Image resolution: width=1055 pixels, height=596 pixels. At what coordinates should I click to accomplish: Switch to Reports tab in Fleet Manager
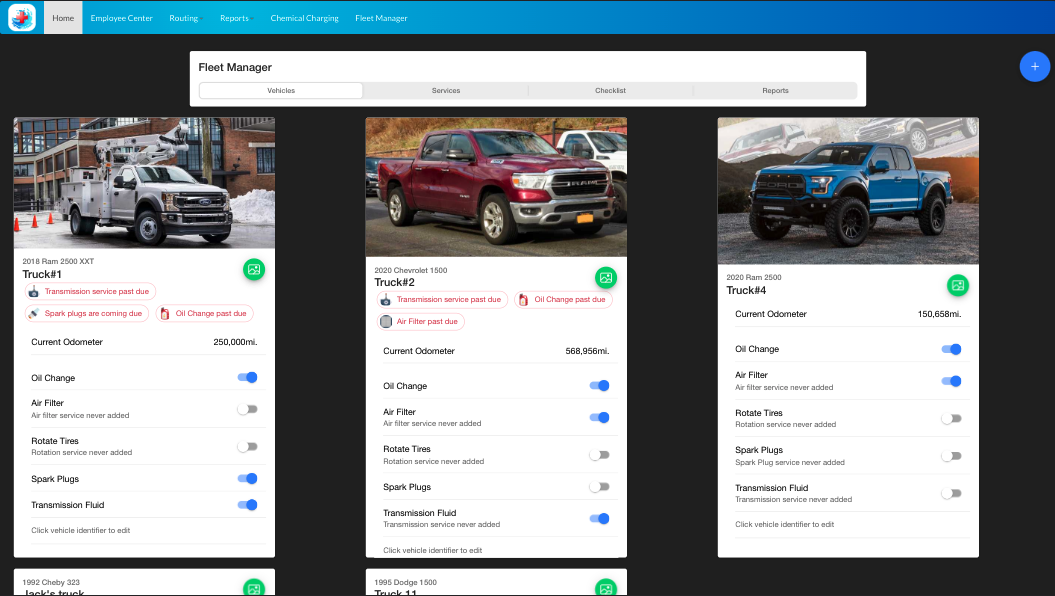point(775,90)
